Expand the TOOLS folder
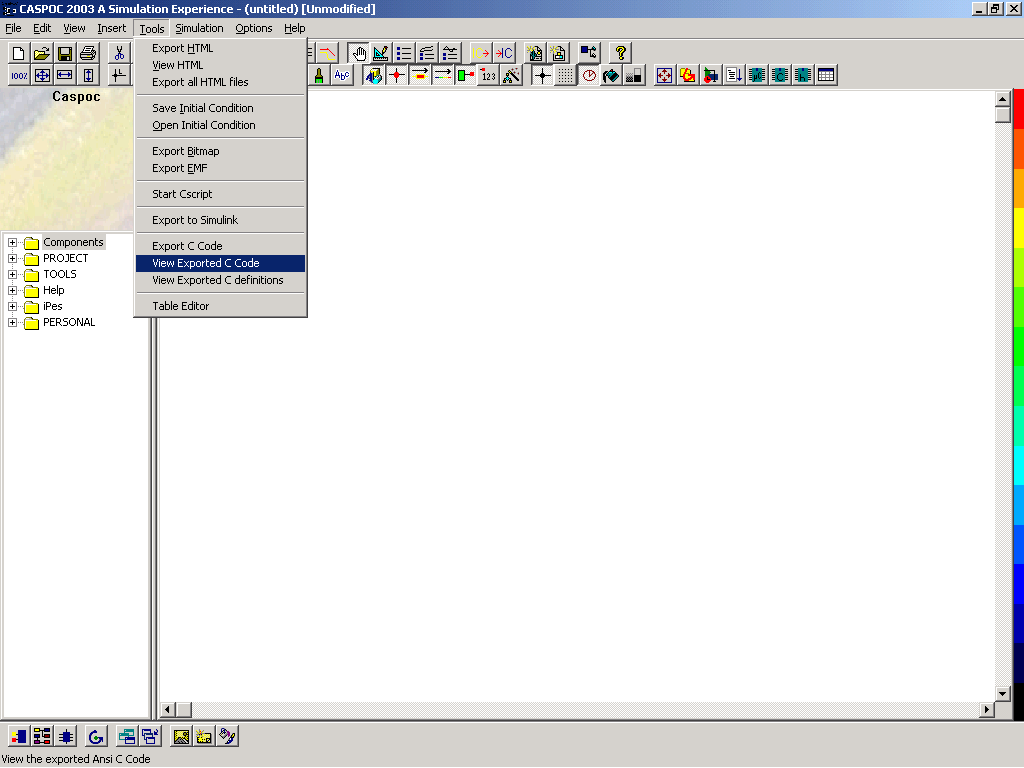This screenshot has width=1024, height=768. [x=12, y=274]
